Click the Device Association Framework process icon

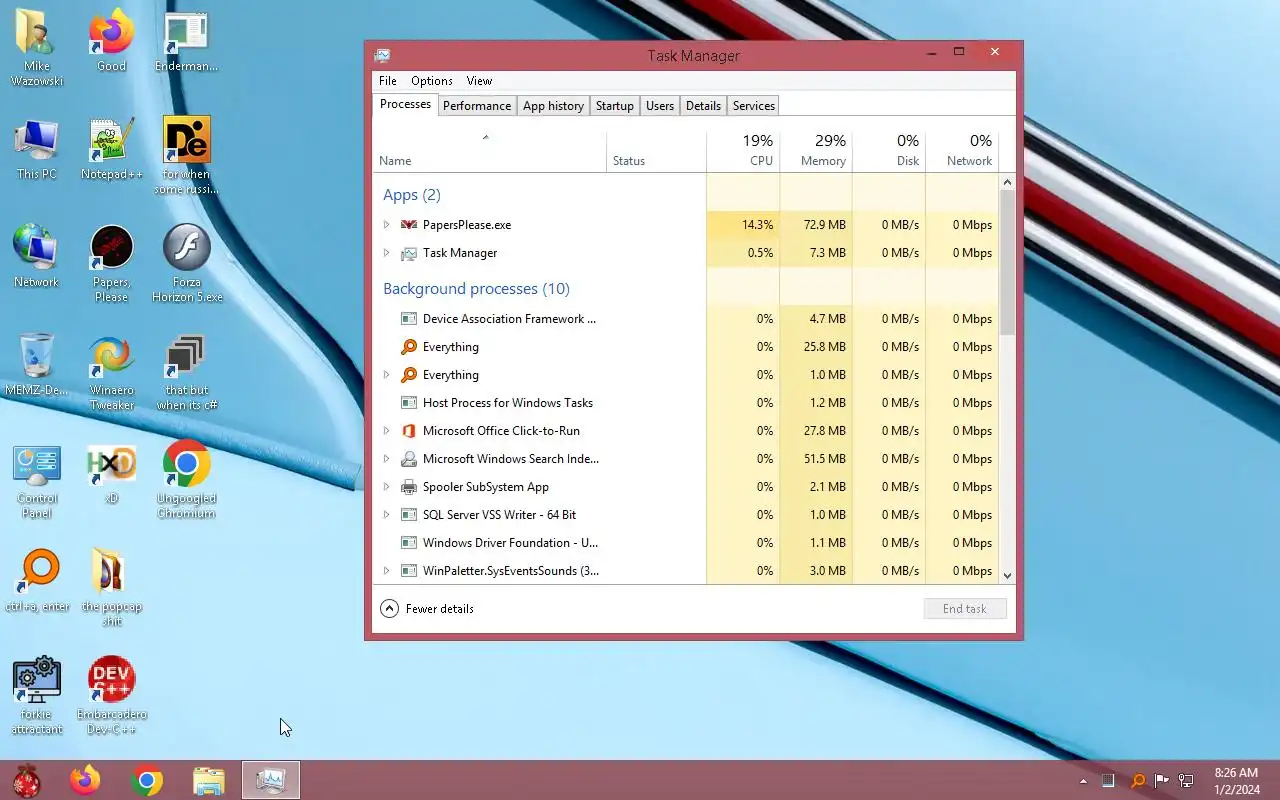coord(408,319)
